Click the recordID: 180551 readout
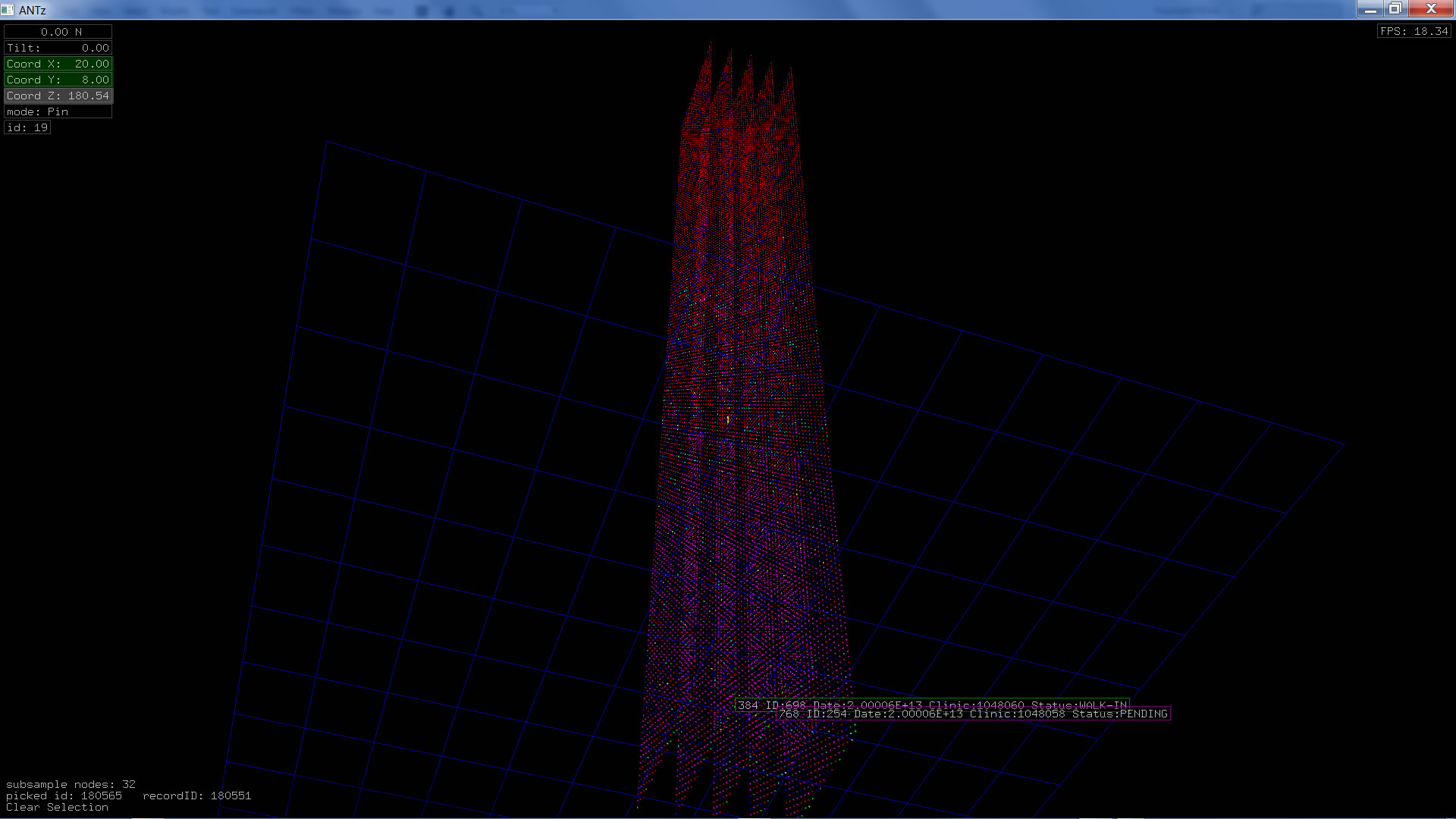 click(196, 795)
